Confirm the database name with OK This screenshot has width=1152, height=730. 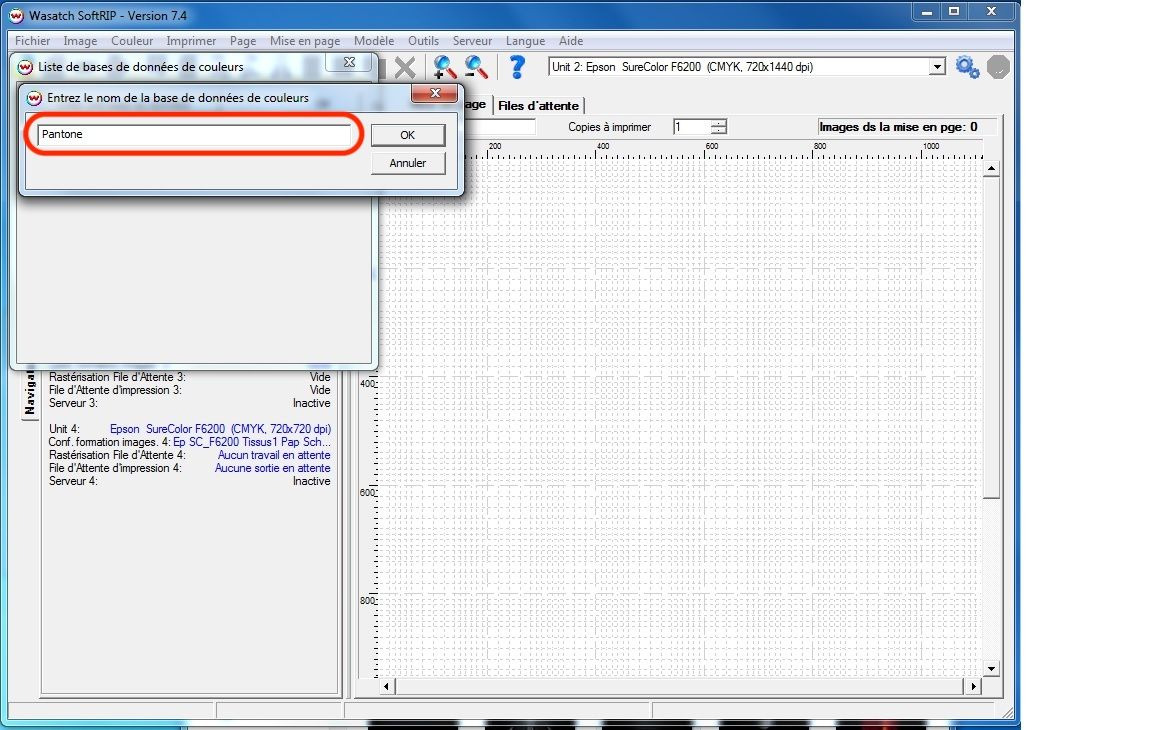point(408,135)
